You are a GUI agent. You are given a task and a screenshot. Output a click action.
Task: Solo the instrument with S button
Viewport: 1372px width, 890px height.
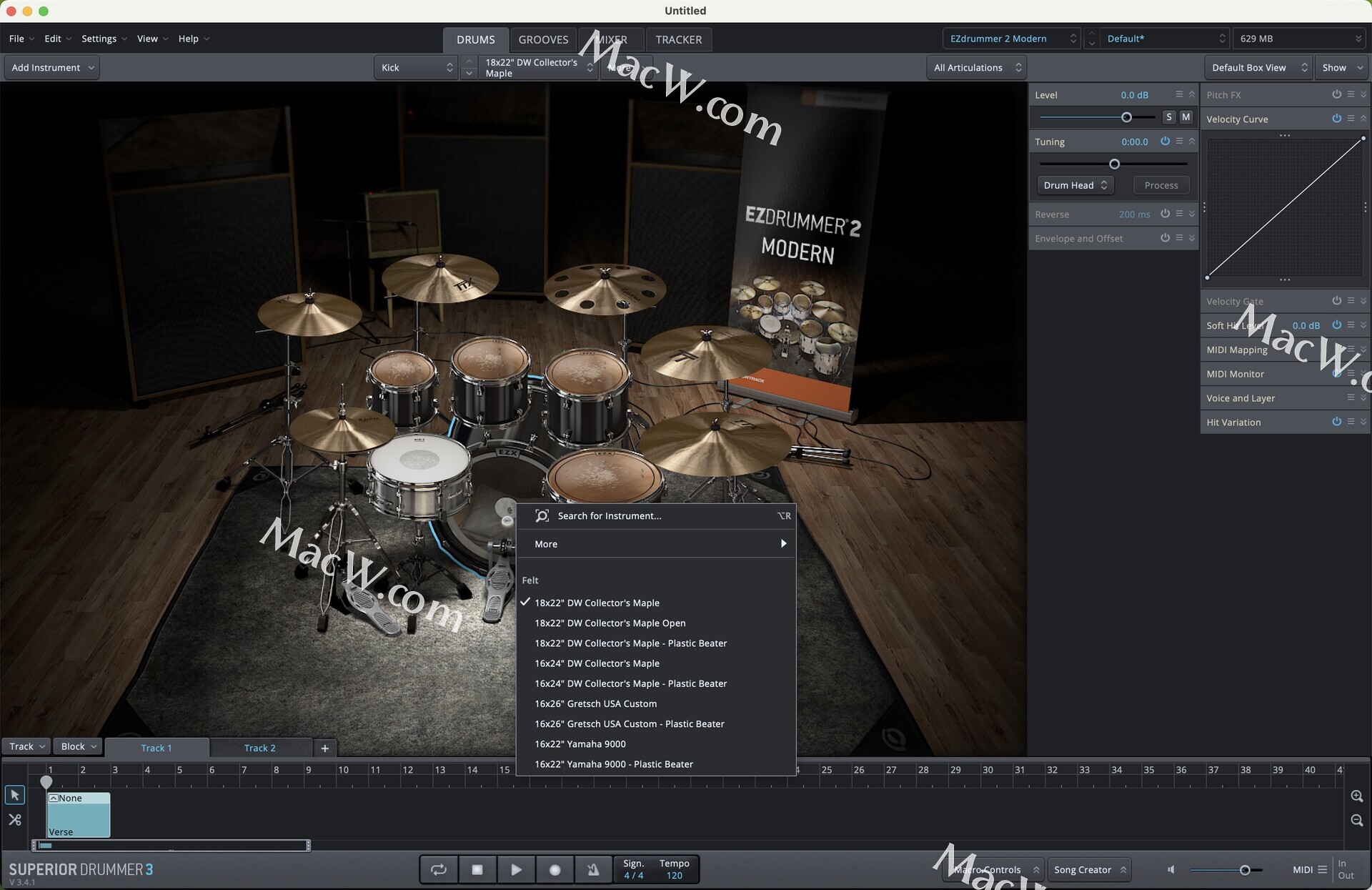(x=1169, y=117)
